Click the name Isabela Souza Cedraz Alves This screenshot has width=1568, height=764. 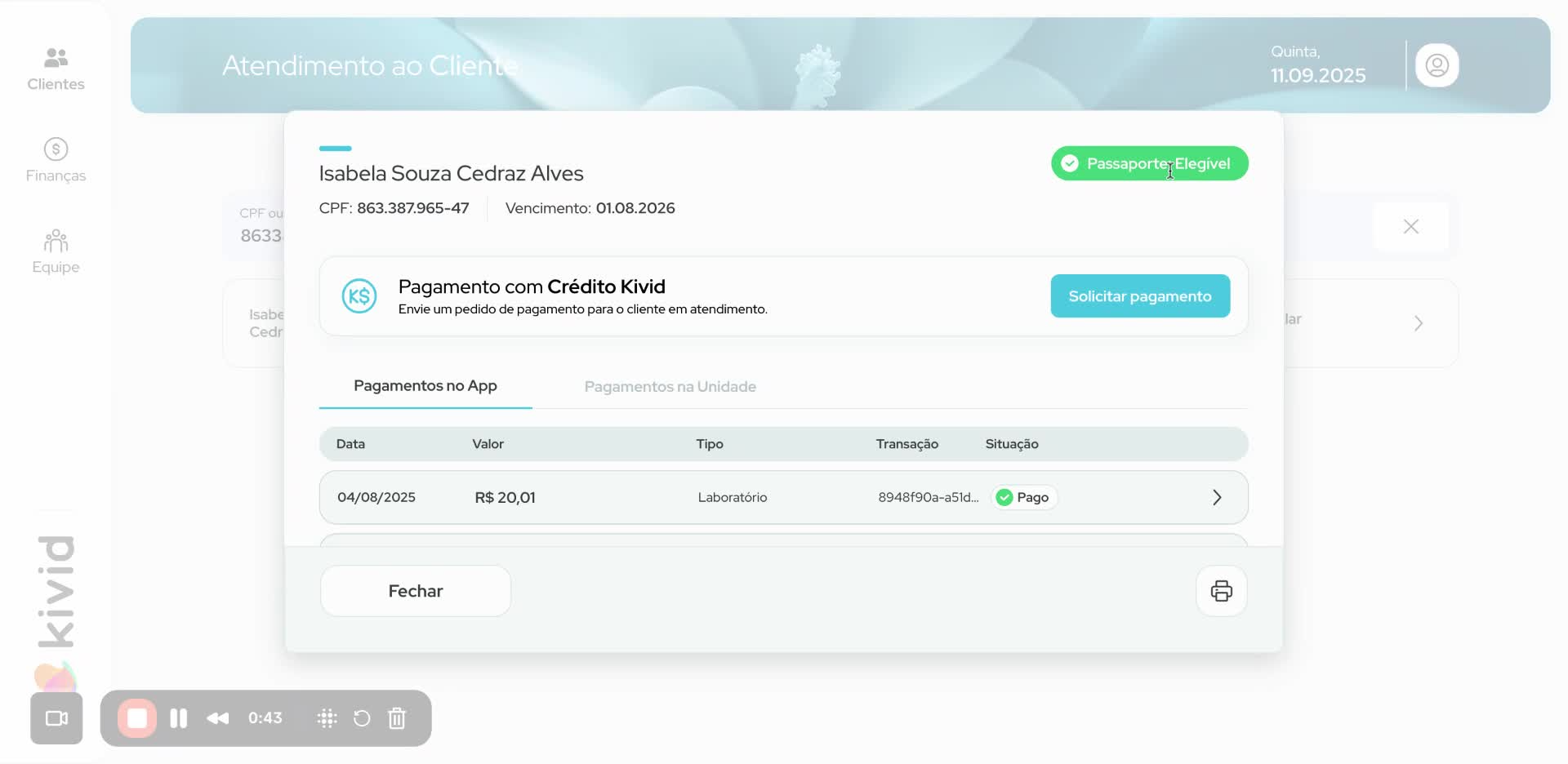click(x=451, y=173)
